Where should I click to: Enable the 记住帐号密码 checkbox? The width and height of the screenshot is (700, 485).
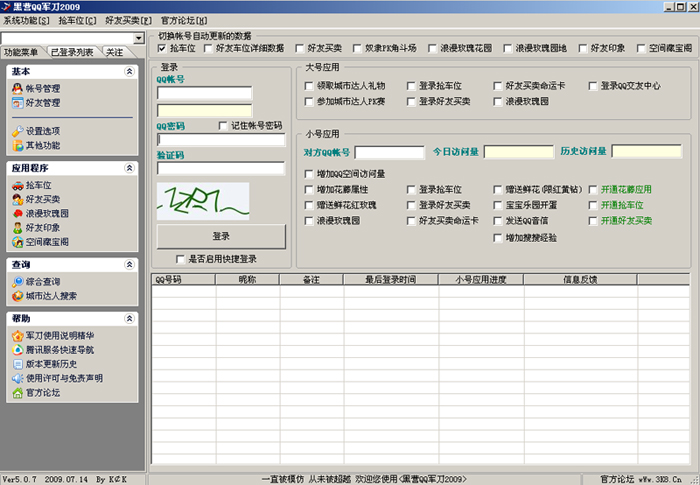point(224,126)
